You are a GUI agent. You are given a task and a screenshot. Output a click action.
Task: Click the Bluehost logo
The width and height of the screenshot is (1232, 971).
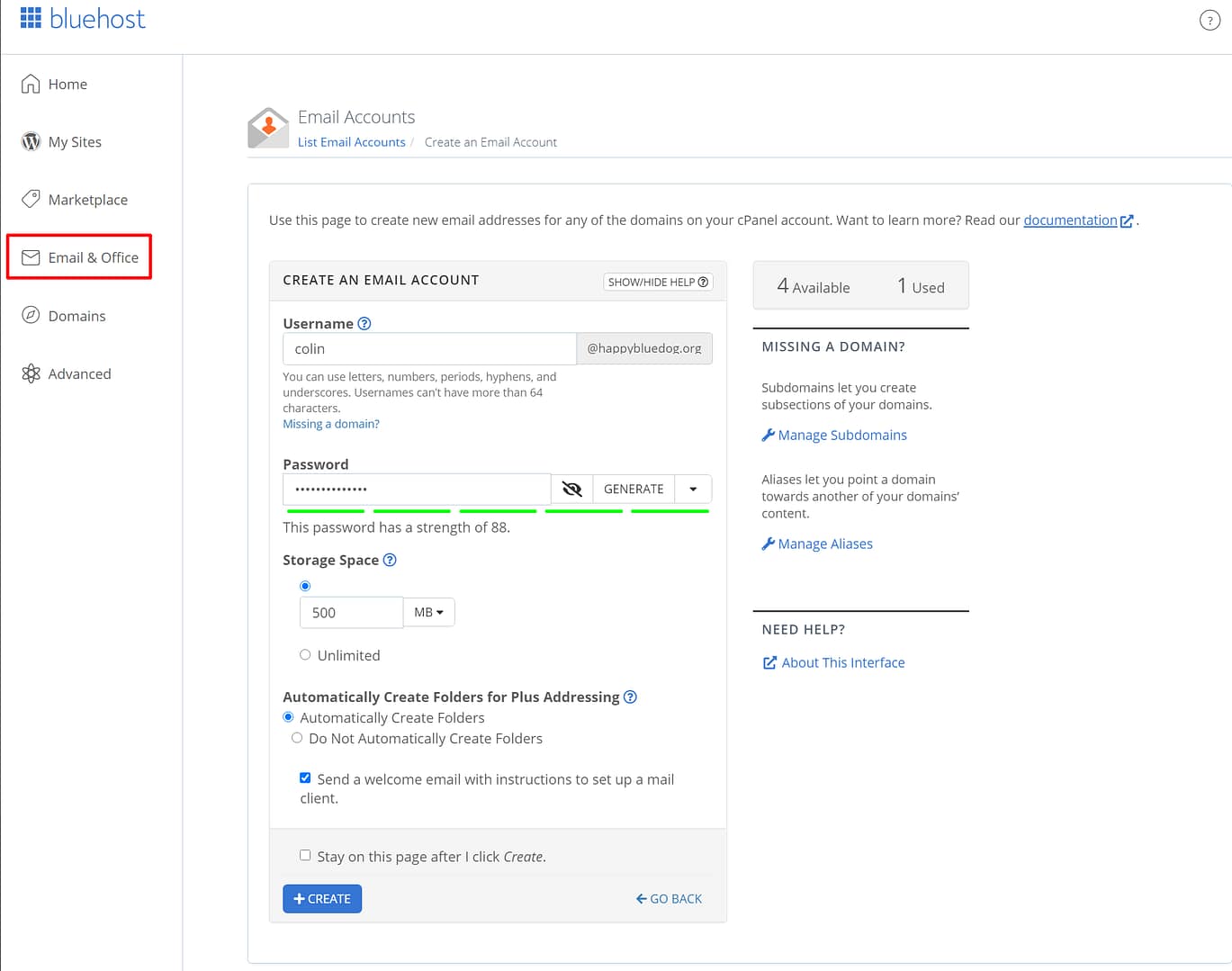coord(83,18)
